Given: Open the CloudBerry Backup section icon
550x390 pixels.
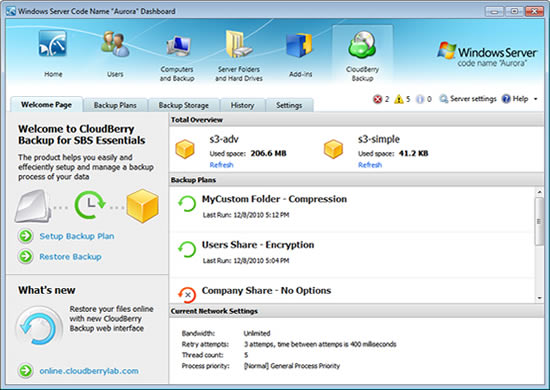Looking at the screenshot, I should click(362, 45).
